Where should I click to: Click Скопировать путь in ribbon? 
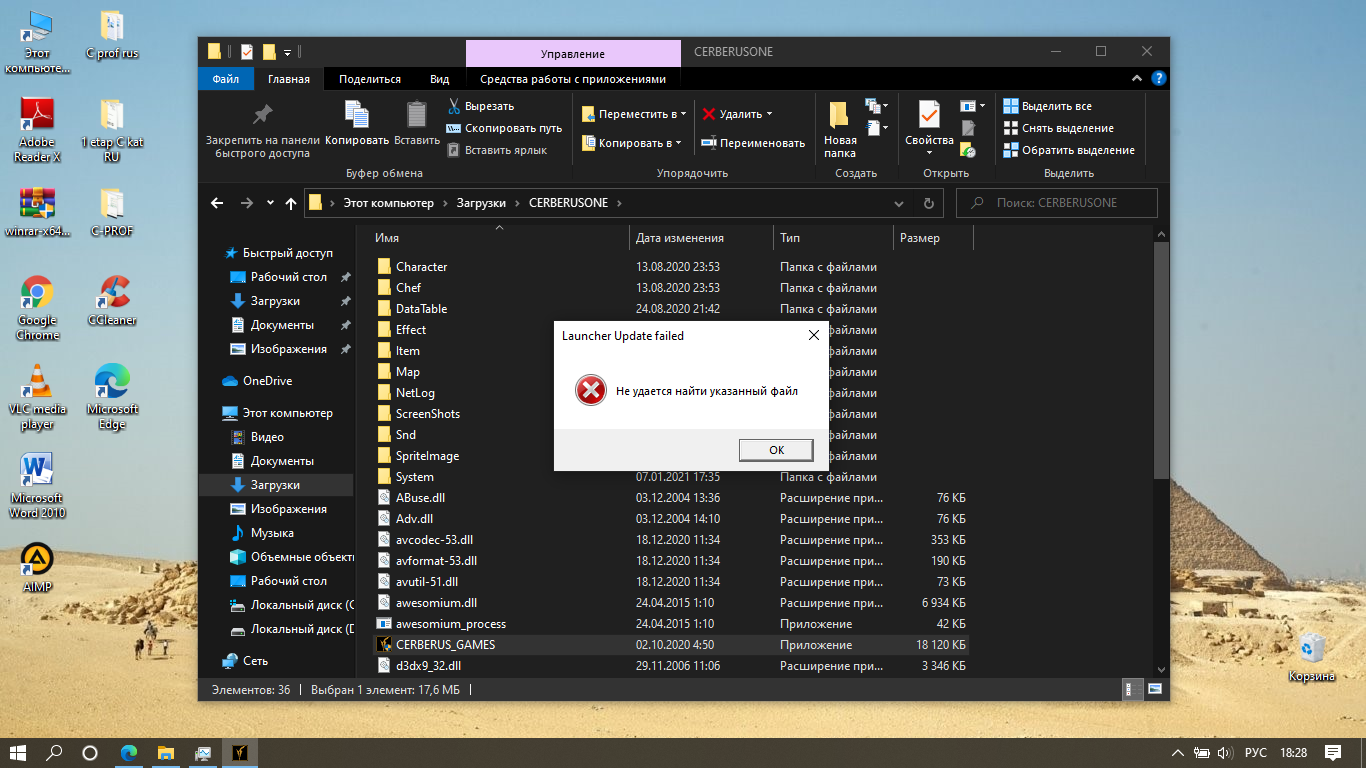point(504,128)
